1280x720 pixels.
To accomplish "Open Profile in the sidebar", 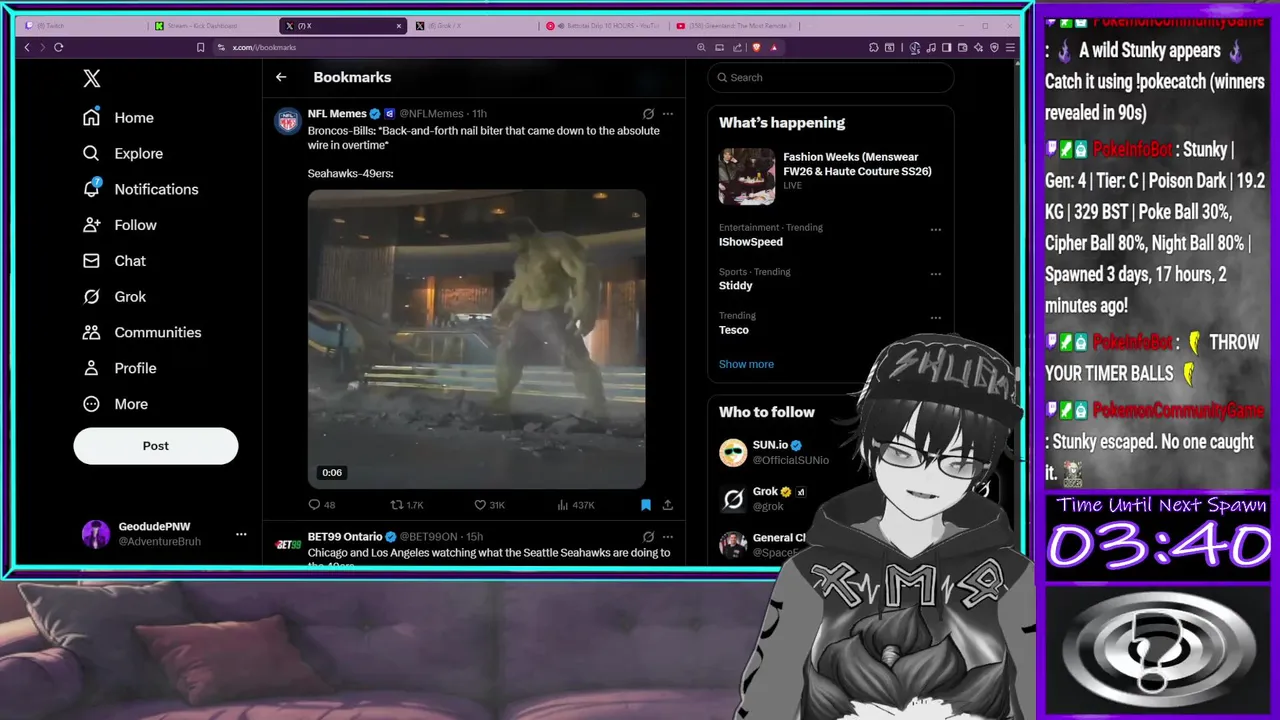I will pyautogui.click(x=119, y=368).
